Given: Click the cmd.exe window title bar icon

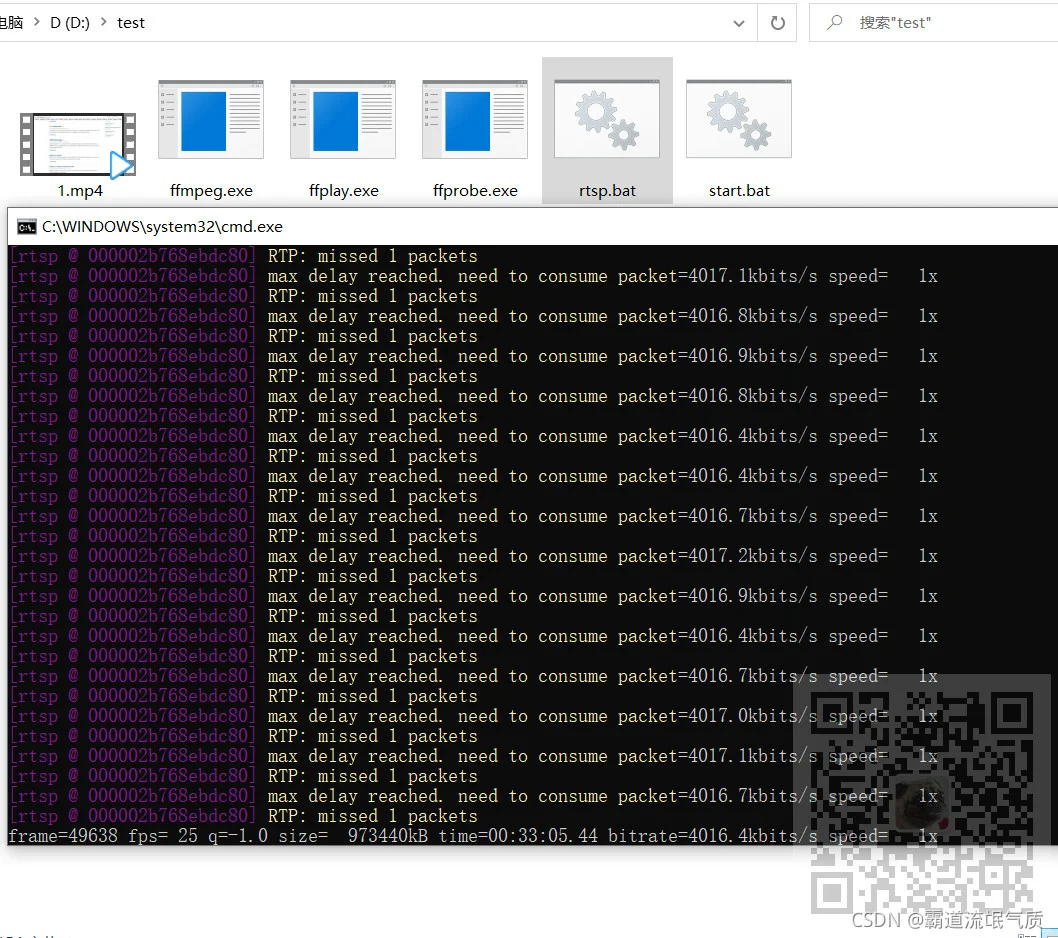Looking at the screenshot, I should pos(26,227).
